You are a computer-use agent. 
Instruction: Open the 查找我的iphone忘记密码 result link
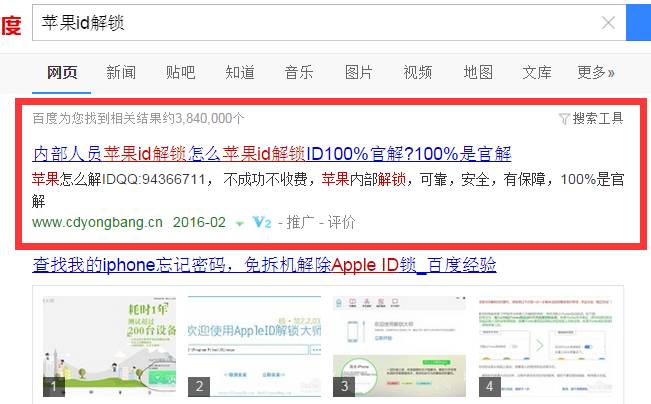(x=264, y=265)
